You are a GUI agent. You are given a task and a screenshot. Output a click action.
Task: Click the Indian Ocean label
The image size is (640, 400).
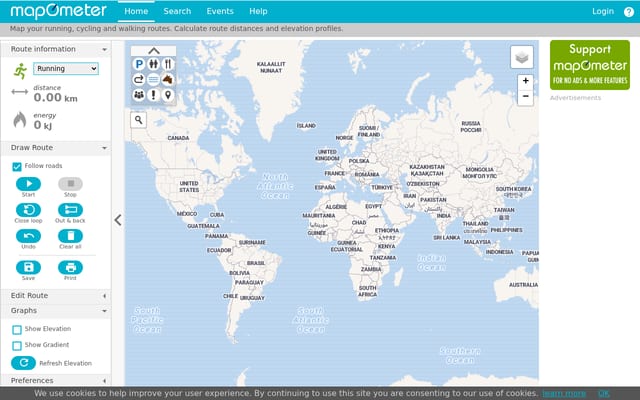(431, 263)
